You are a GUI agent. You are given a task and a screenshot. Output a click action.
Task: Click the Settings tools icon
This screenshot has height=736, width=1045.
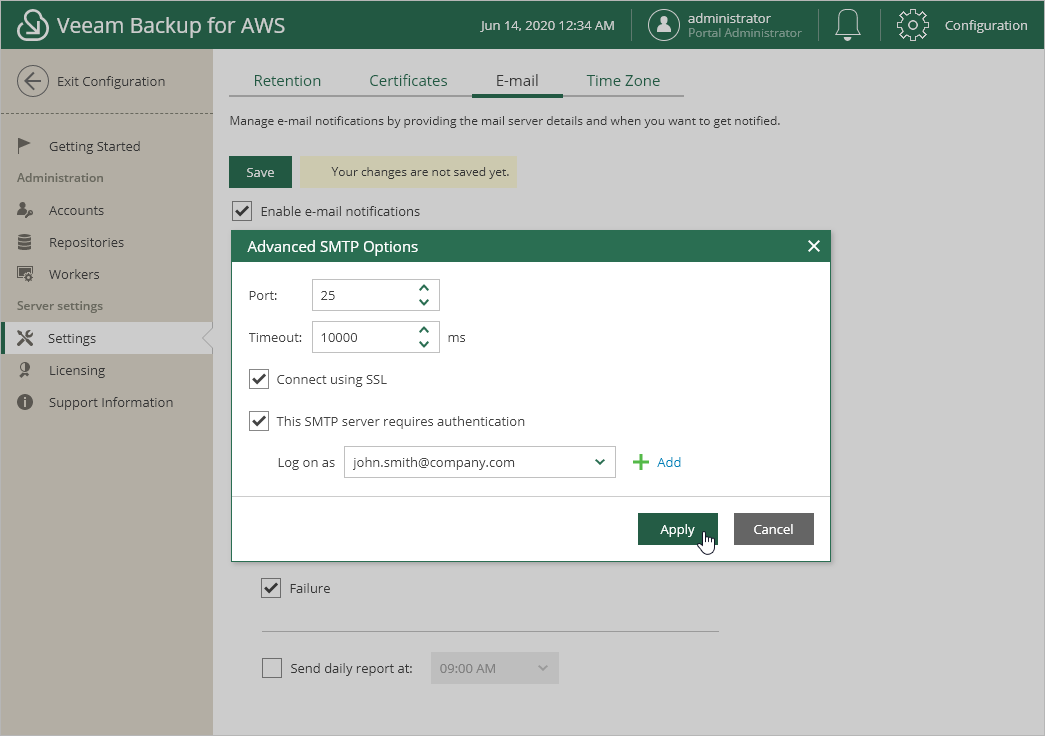(x=25, y=338)
